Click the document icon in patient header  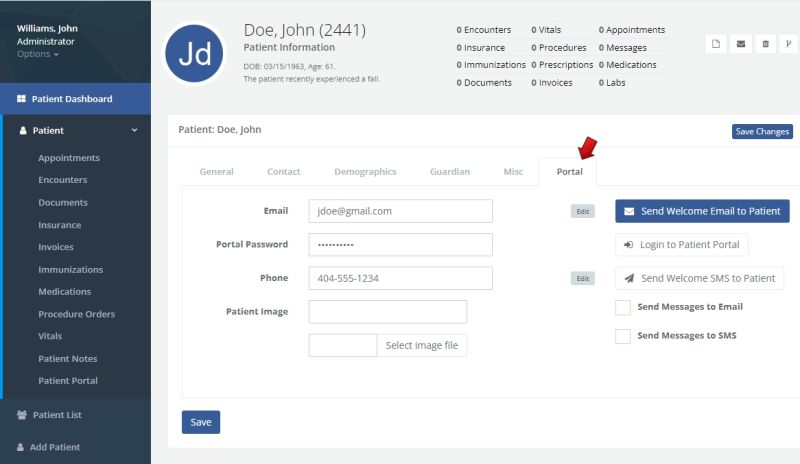click(716, 44)
